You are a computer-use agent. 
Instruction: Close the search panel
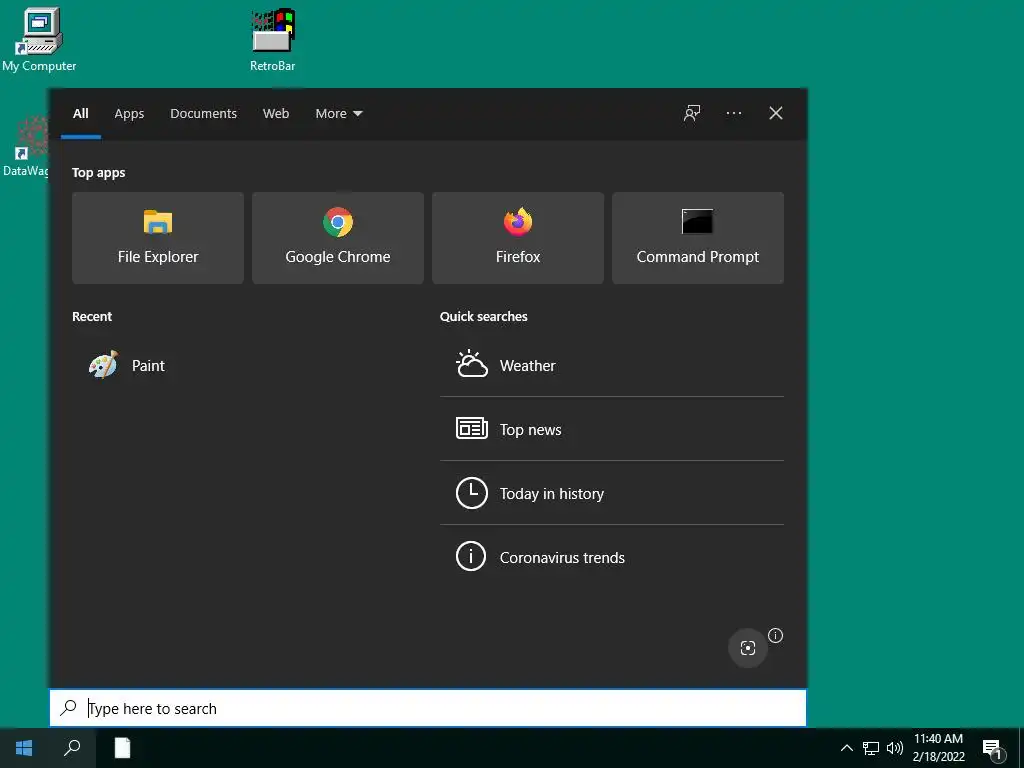tap(775, 113)
